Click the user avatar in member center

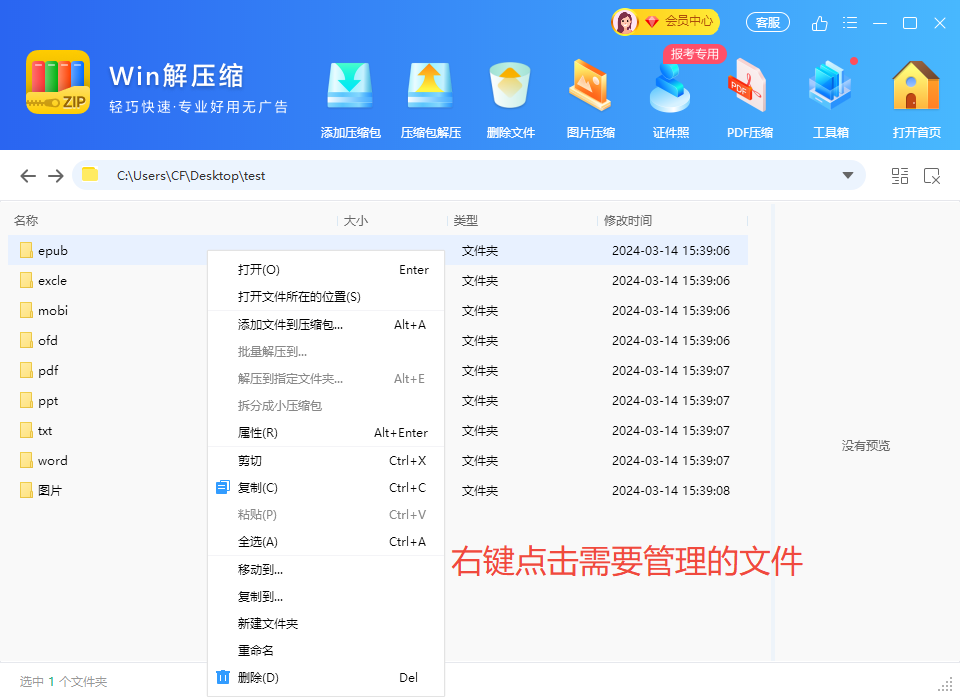(x=625, y=22)
